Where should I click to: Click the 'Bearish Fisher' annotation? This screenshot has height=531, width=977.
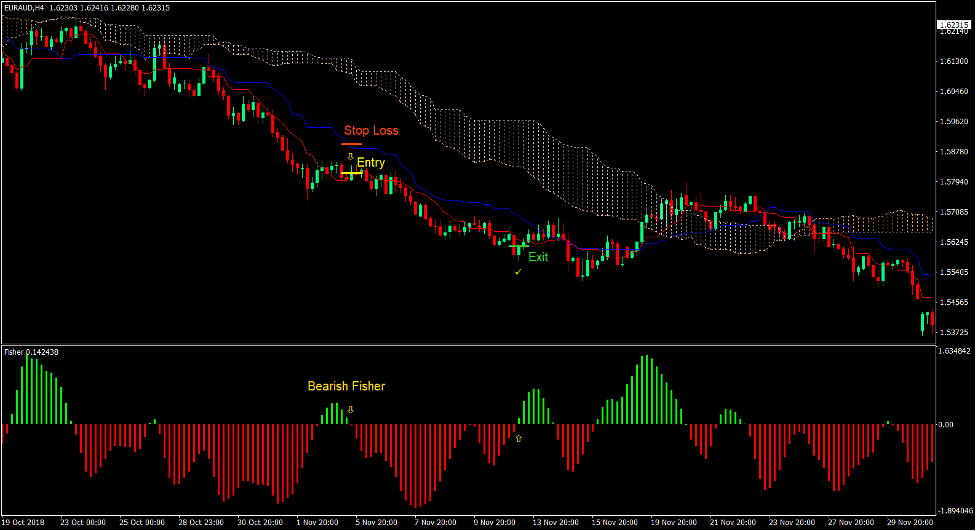346,386
